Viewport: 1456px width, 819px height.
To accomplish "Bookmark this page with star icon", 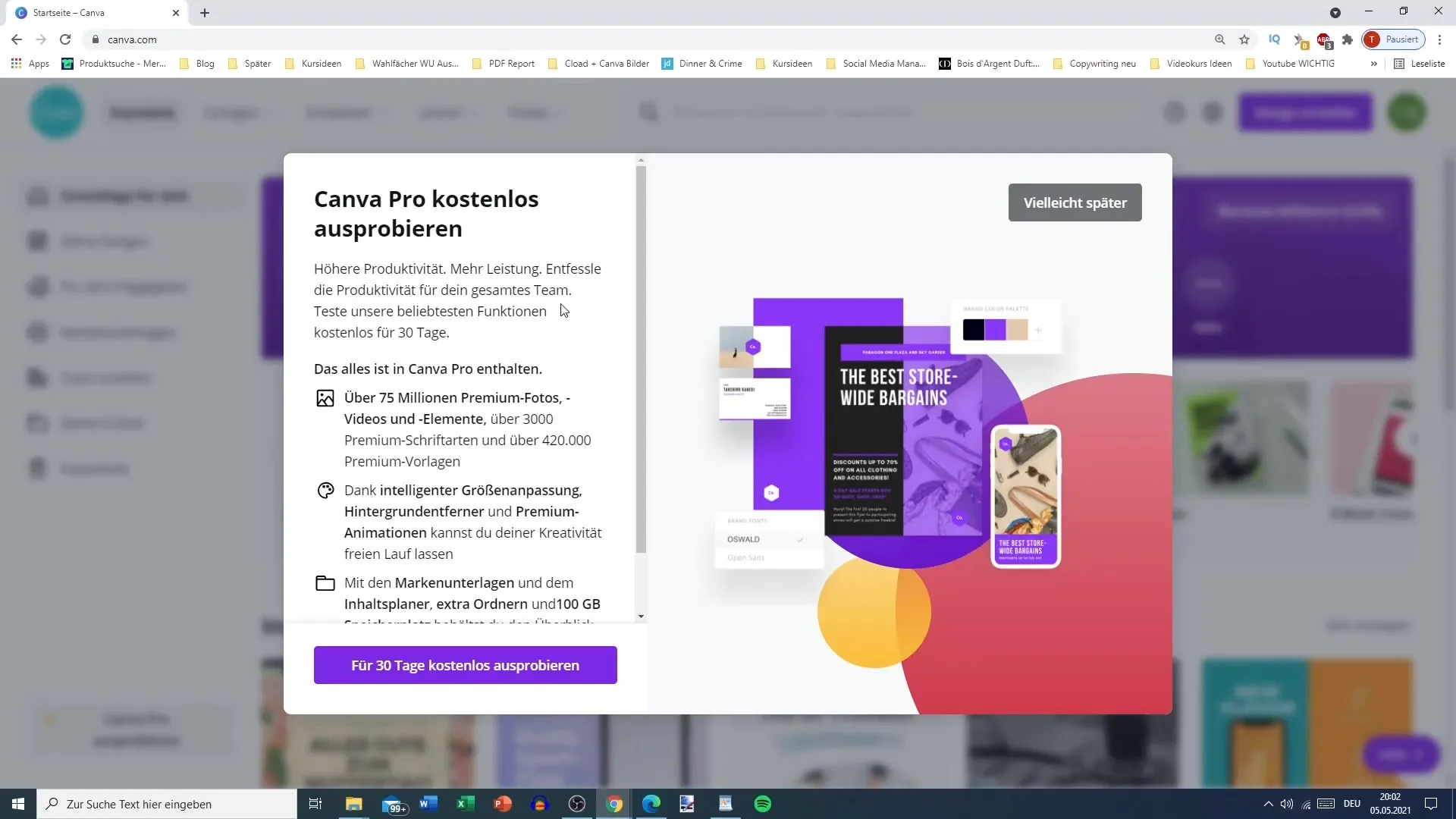I will (x=1244, y=39).
